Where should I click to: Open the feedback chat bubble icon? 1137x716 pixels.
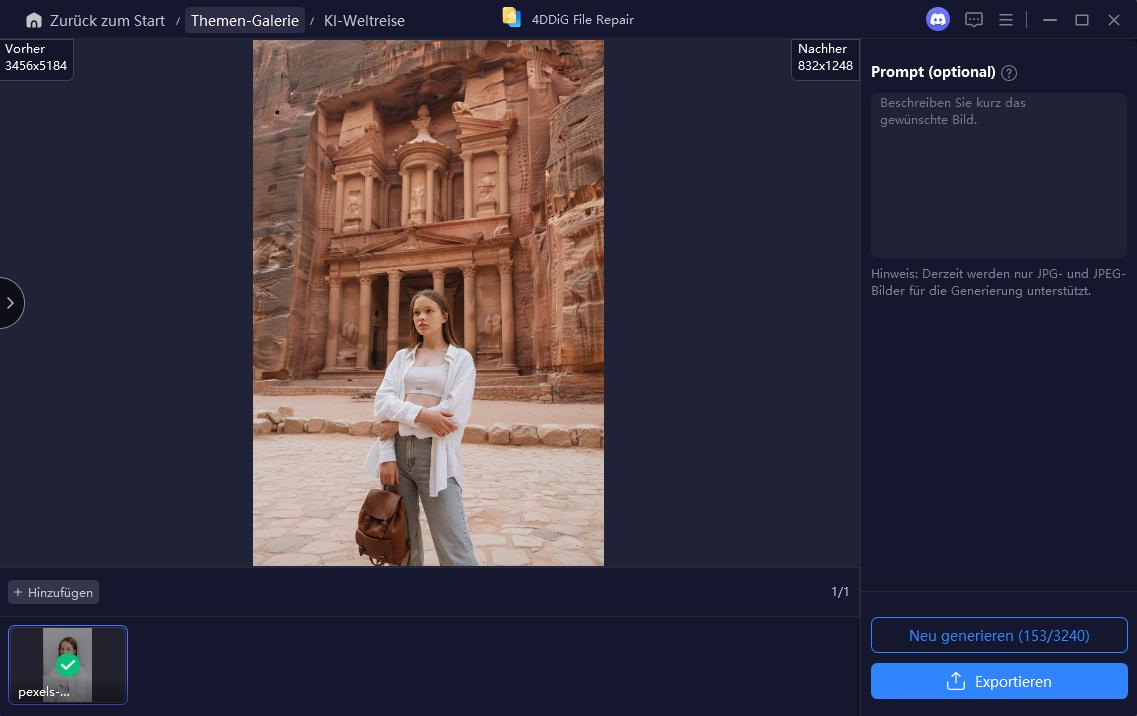[x=973, y=20]
